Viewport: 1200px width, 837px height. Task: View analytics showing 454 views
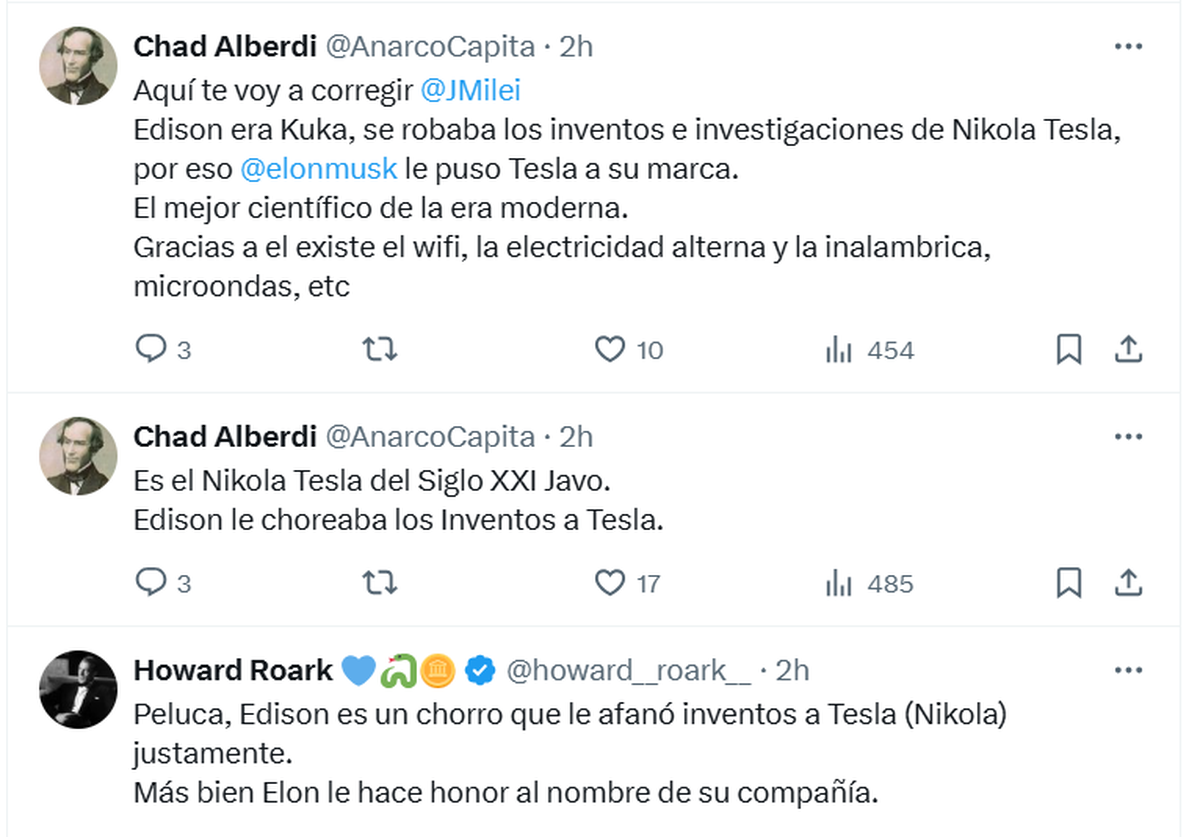point(869,350)
